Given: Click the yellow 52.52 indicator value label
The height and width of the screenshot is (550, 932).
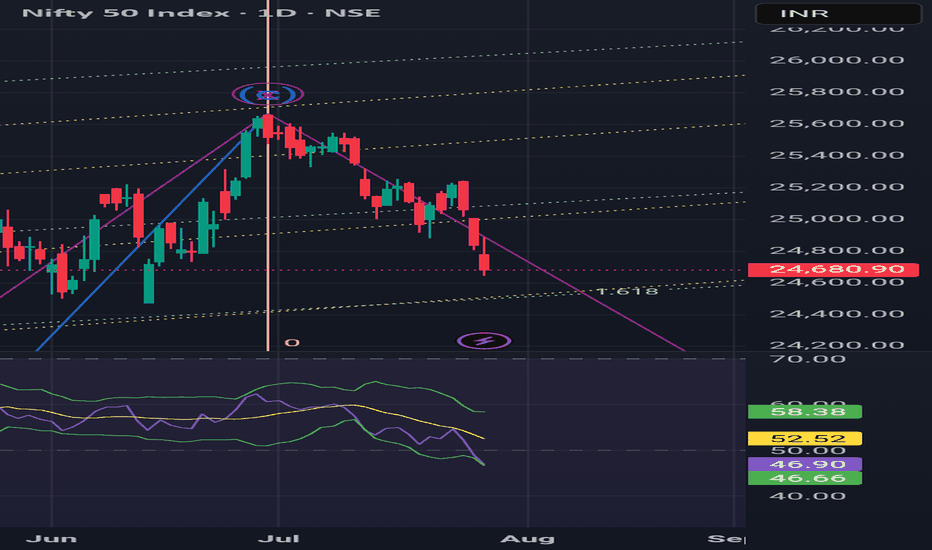Looking at the screenshot, I should point(805,439).
